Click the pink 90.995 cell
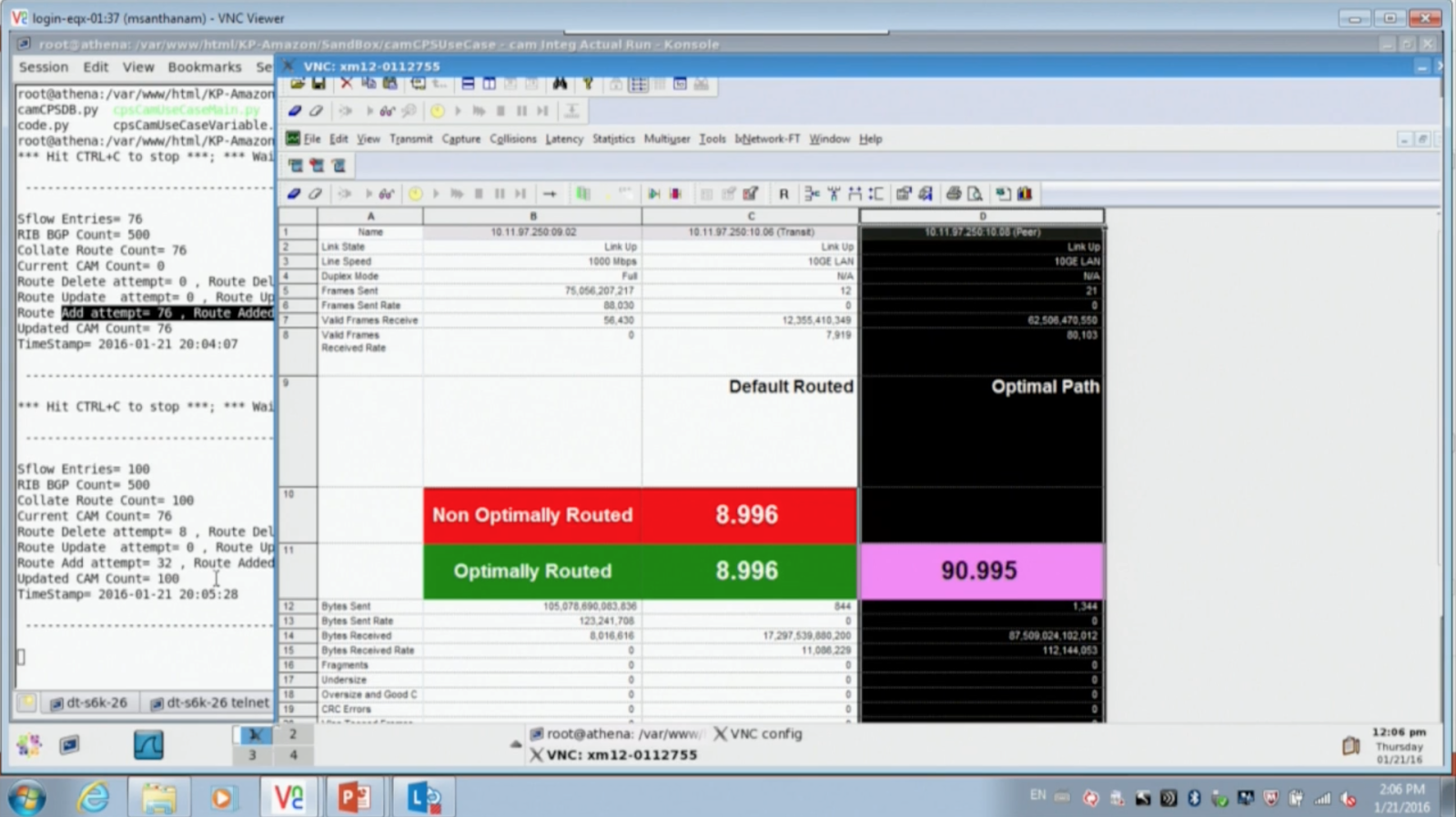Viewport: 1456px width, 817px height. 981,571
